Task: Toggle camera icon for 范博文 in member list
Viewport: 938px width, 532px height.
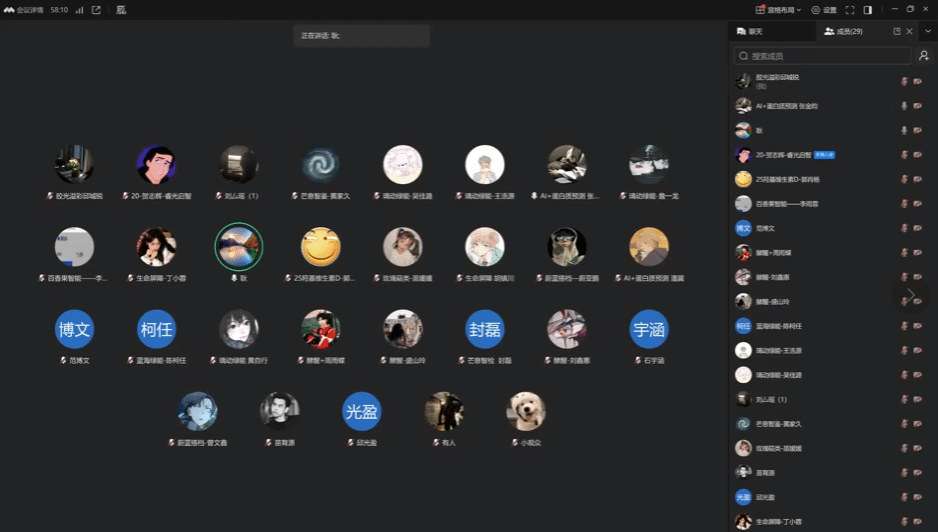Action: point(917,228)
